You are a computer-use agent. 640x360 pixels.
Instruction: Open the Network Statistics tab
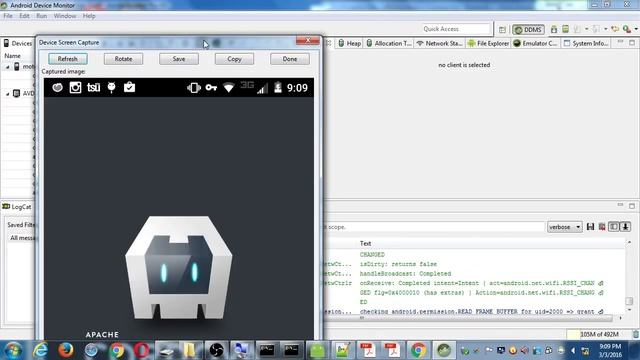pos(440,43)
